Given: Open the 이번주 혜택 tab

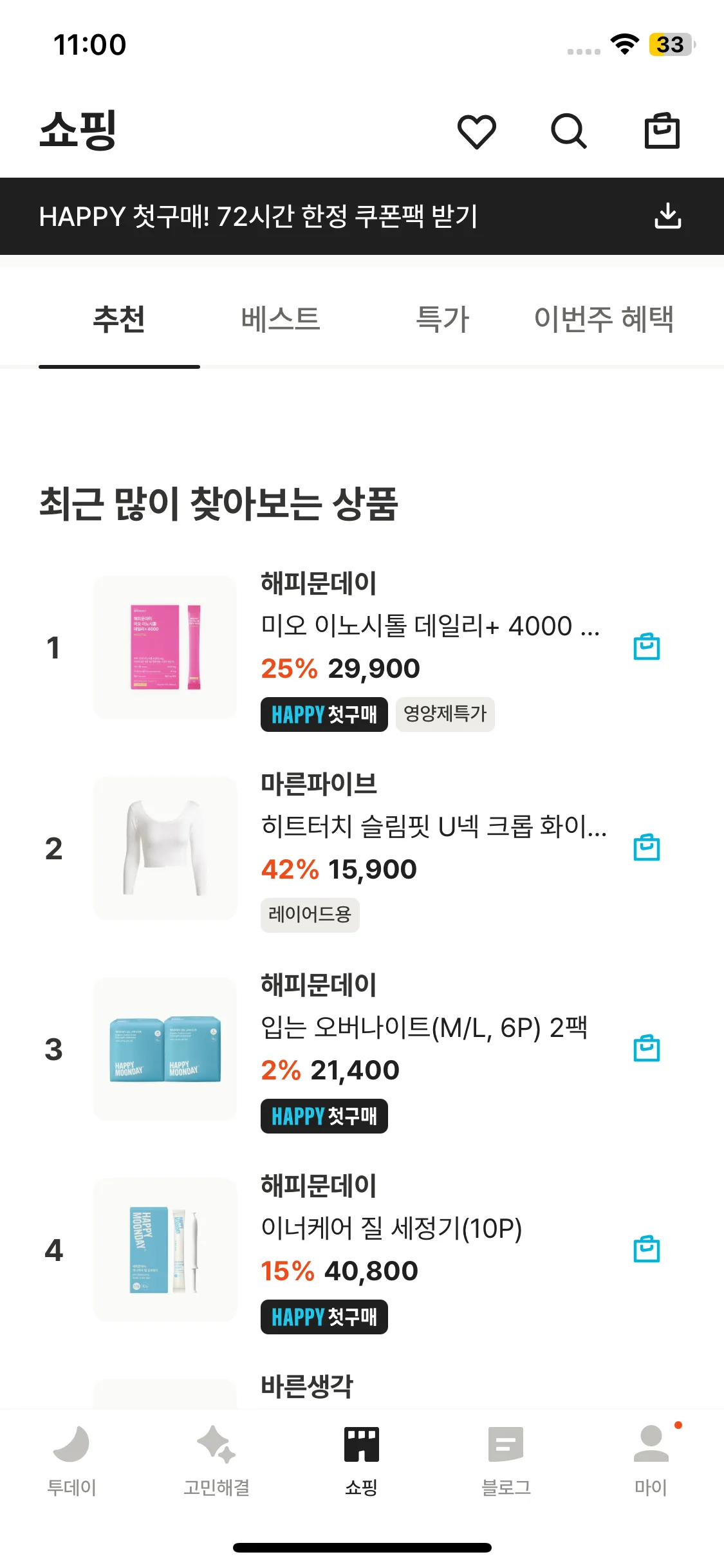Looking at the screenshot, I should point(604,319).
